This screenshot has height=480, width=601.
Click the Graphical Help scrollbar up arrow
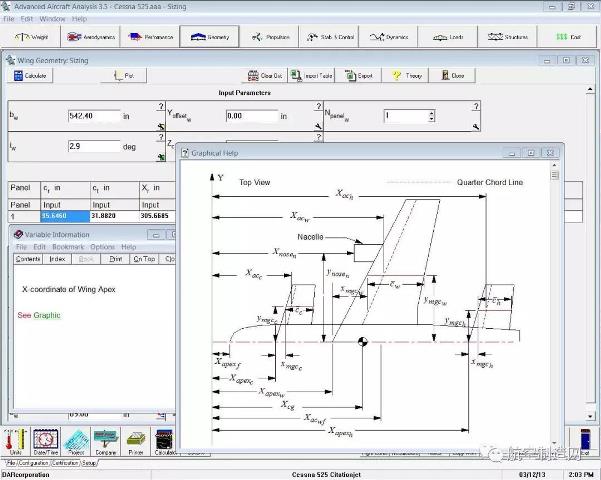click(555, 165)
